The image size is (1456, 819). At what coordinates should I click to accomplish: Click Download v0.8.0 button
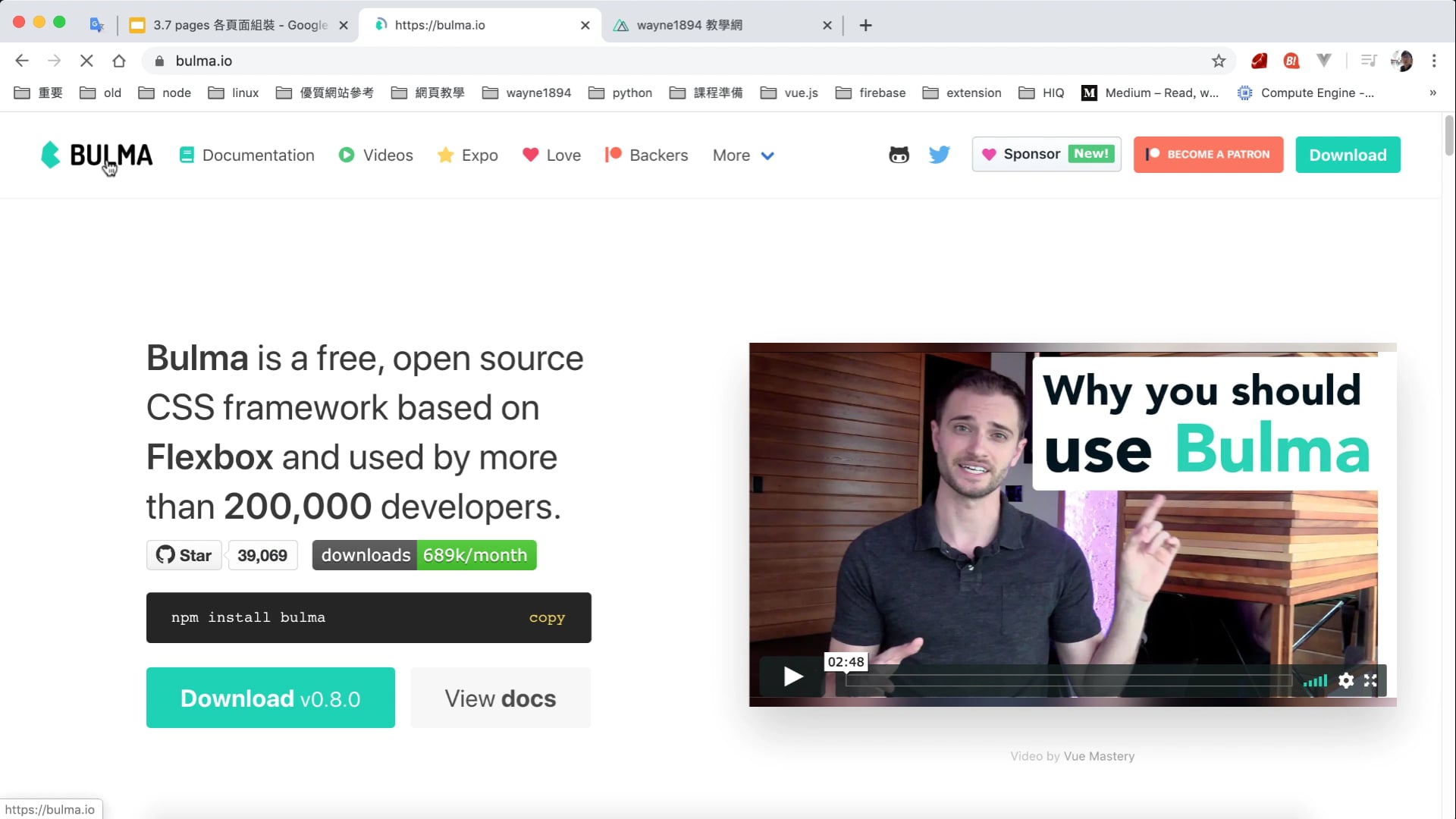point(270,698)
